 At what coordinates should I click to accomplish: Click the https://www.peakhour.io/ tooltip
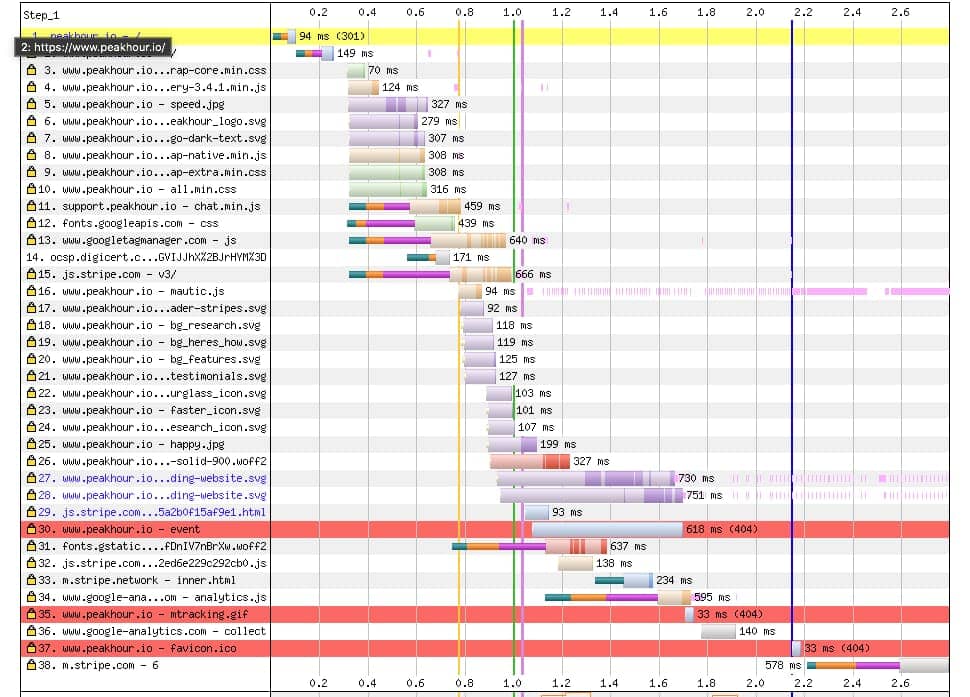(93, 47)
